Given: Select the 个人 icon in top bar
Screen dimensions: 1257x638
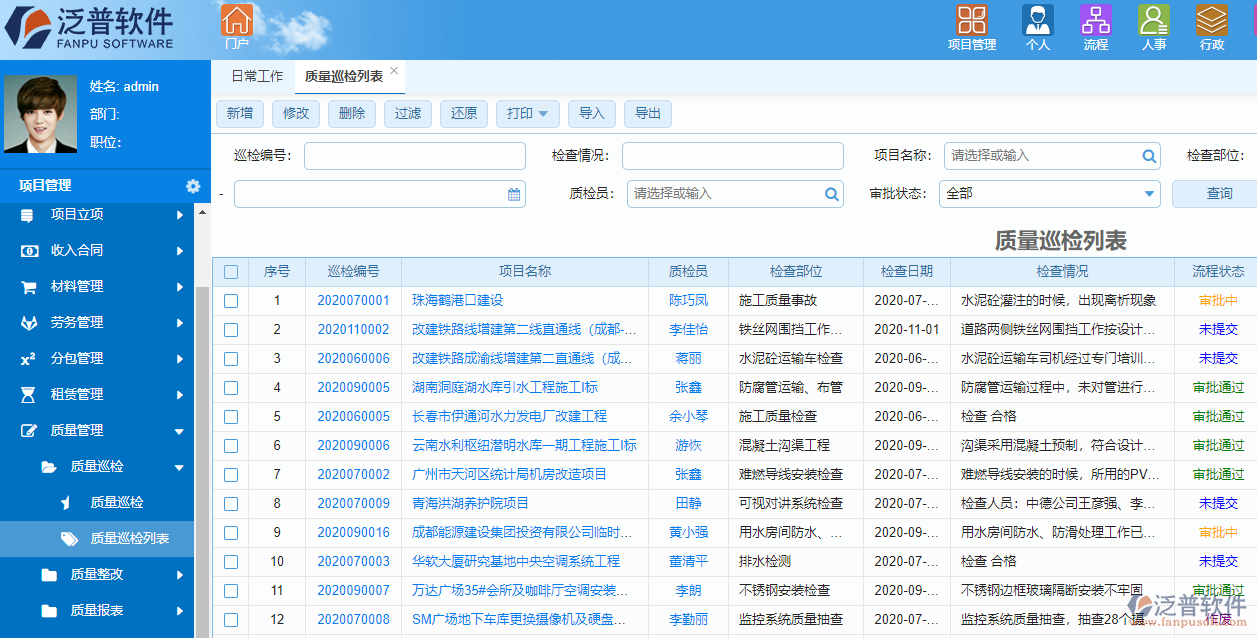Looking at the screenshot, I should 1037,22.
